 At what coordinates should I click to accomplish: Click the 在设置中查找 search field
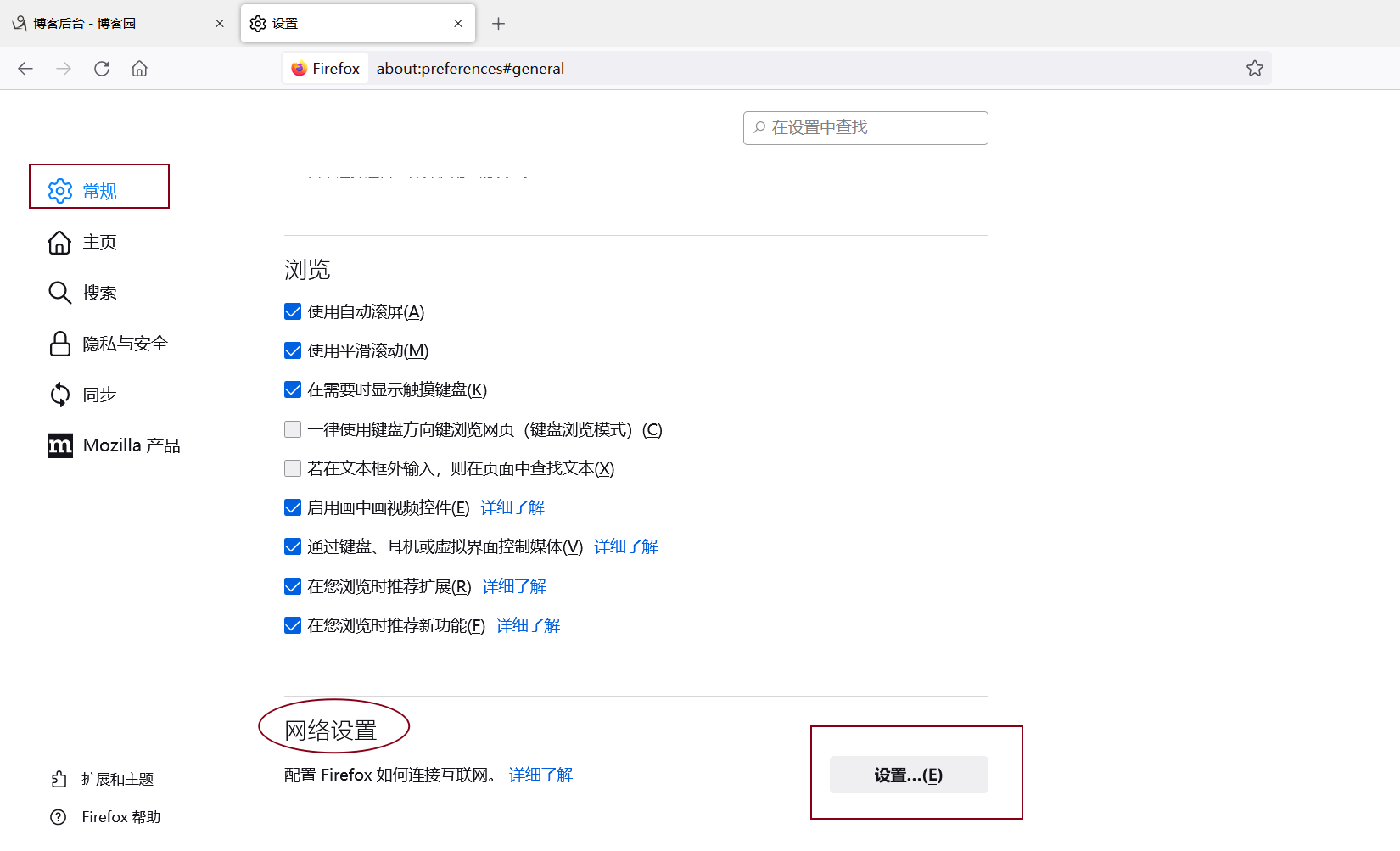coord(865,128)
